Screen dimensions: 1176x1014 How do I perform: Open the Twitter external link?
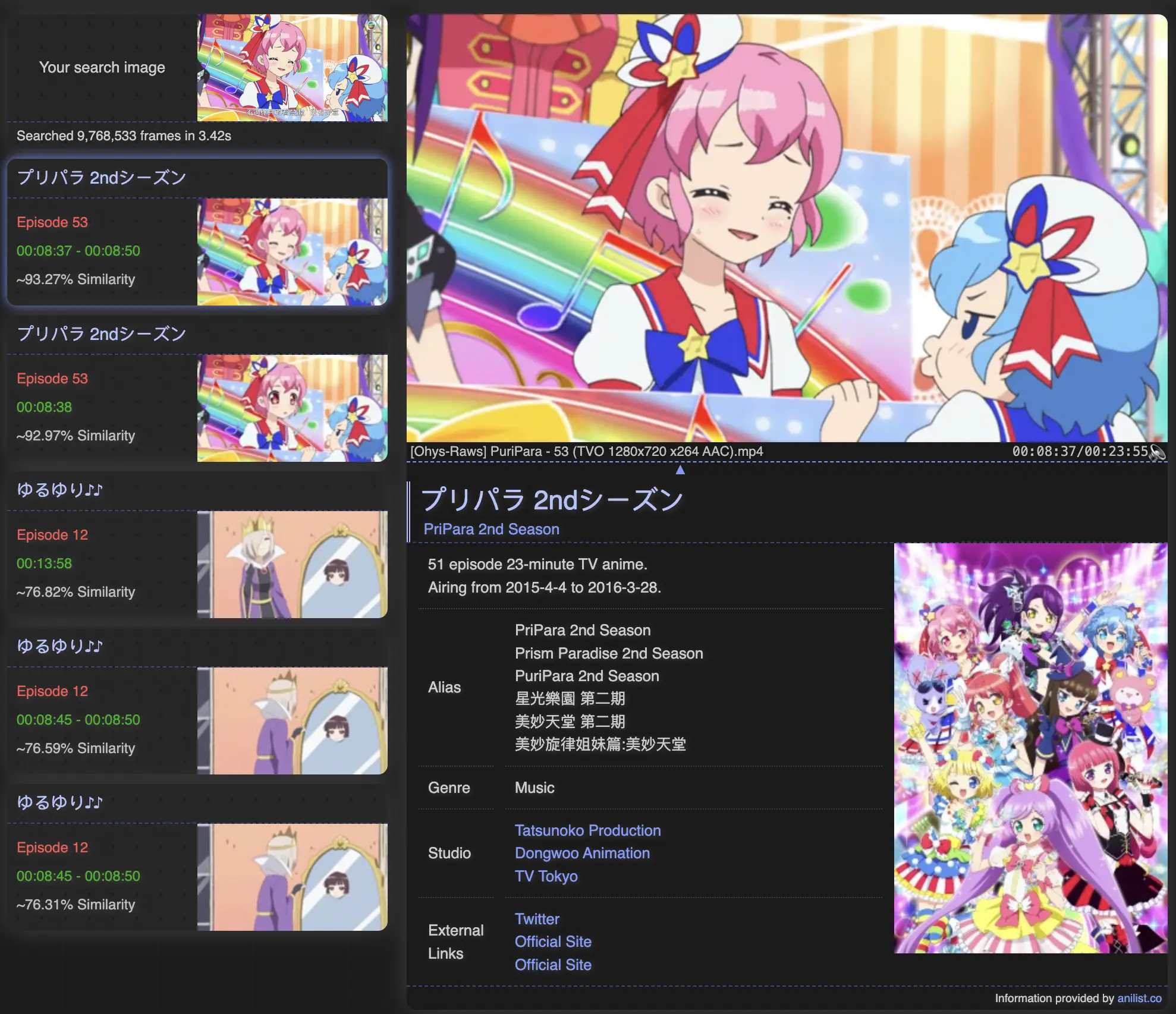[x=537, y=919]
